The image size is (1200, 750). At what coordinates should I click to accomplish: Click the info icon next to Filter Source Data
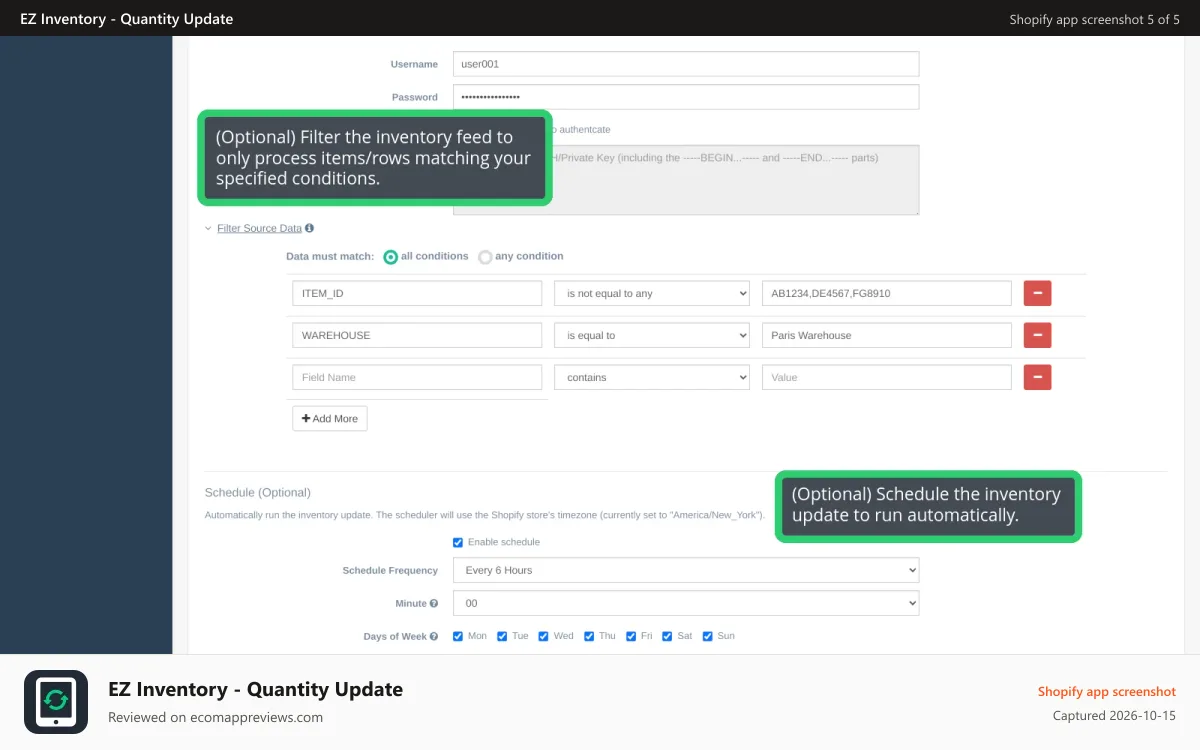(309, 228)
